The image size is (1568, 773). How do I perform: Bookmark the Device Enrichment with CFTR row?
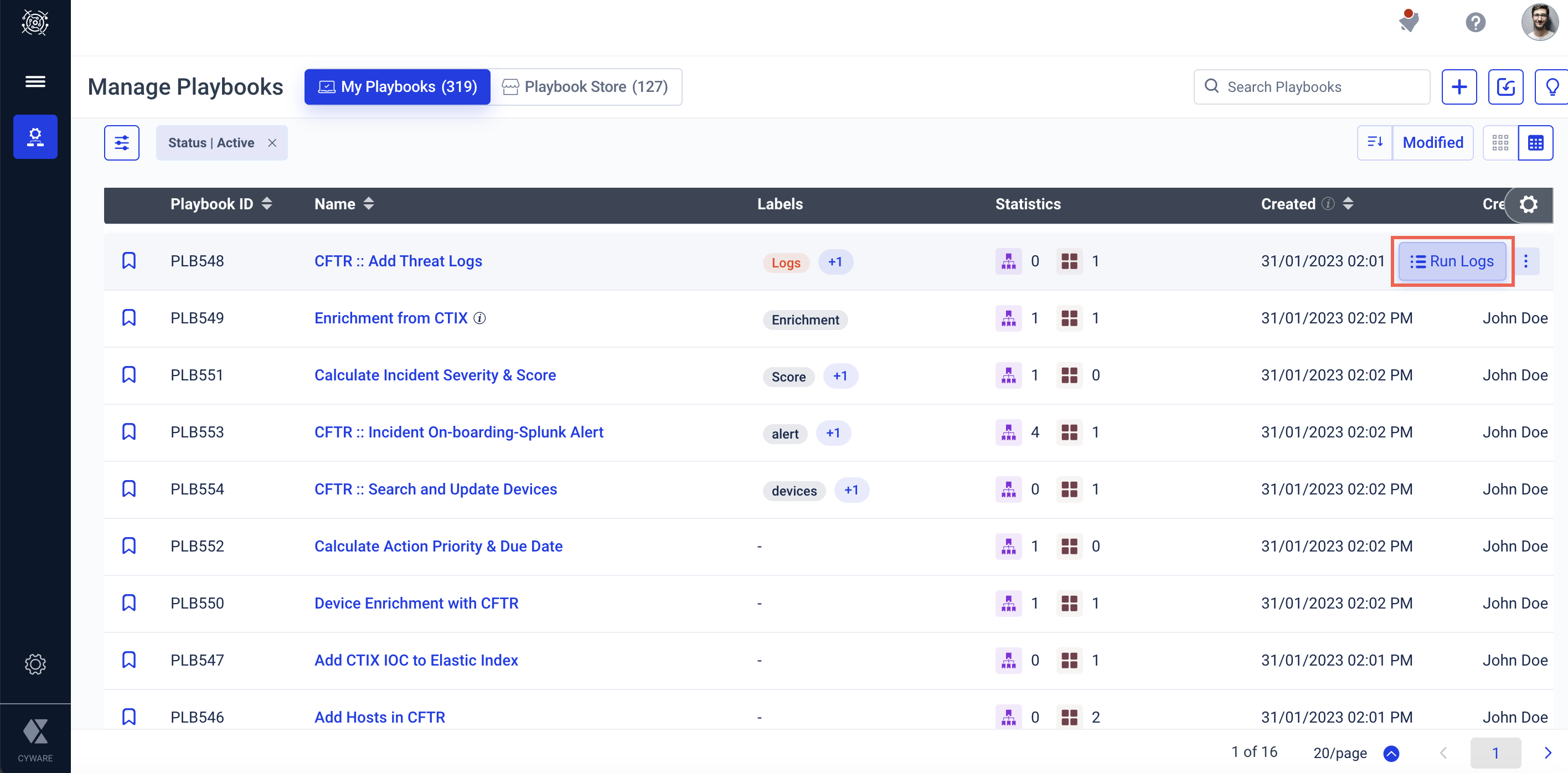click(x=128, y=603)
